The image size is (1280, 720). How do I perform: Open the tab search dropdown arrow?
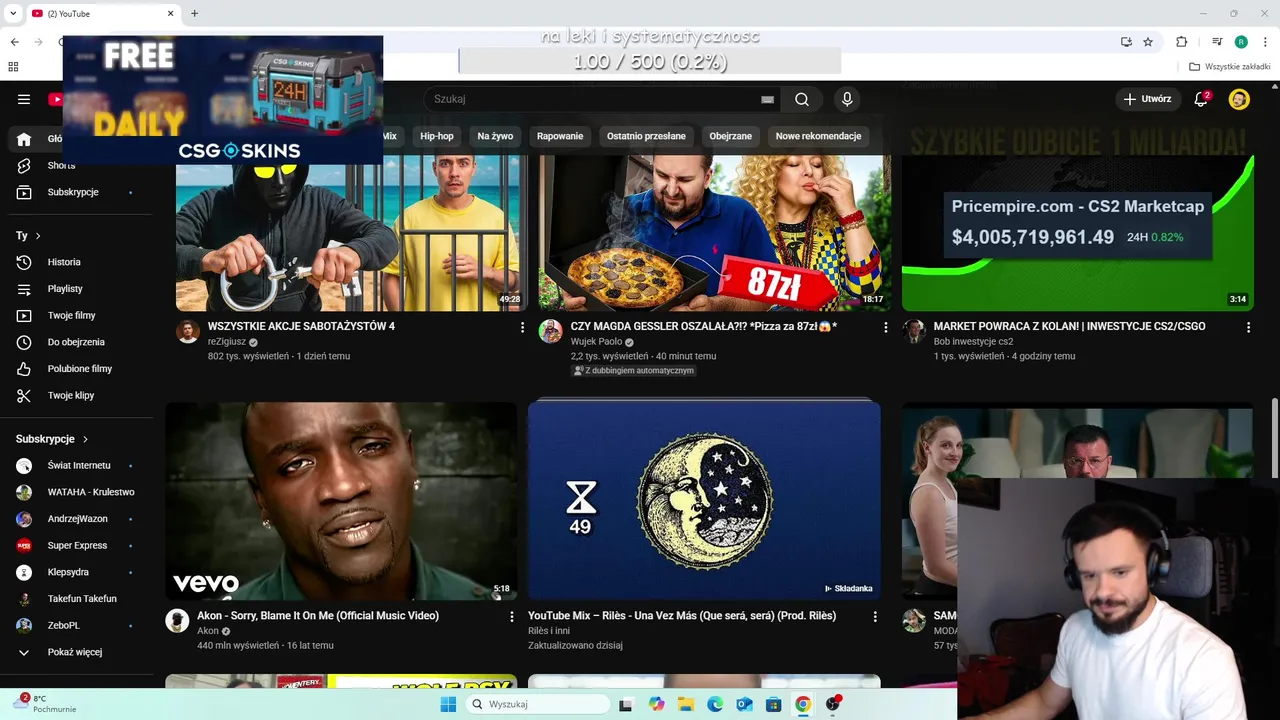(x=13, y=13)
